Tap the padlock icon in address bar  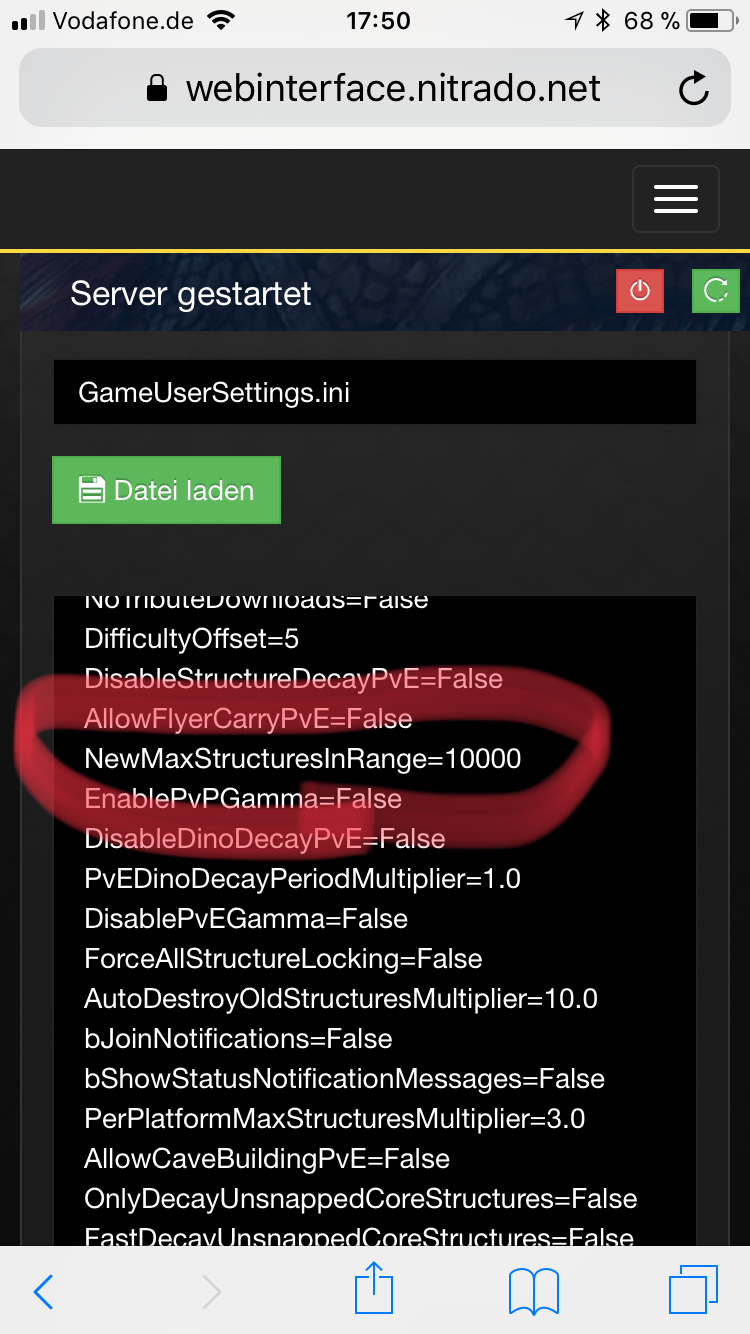point(157,90)
